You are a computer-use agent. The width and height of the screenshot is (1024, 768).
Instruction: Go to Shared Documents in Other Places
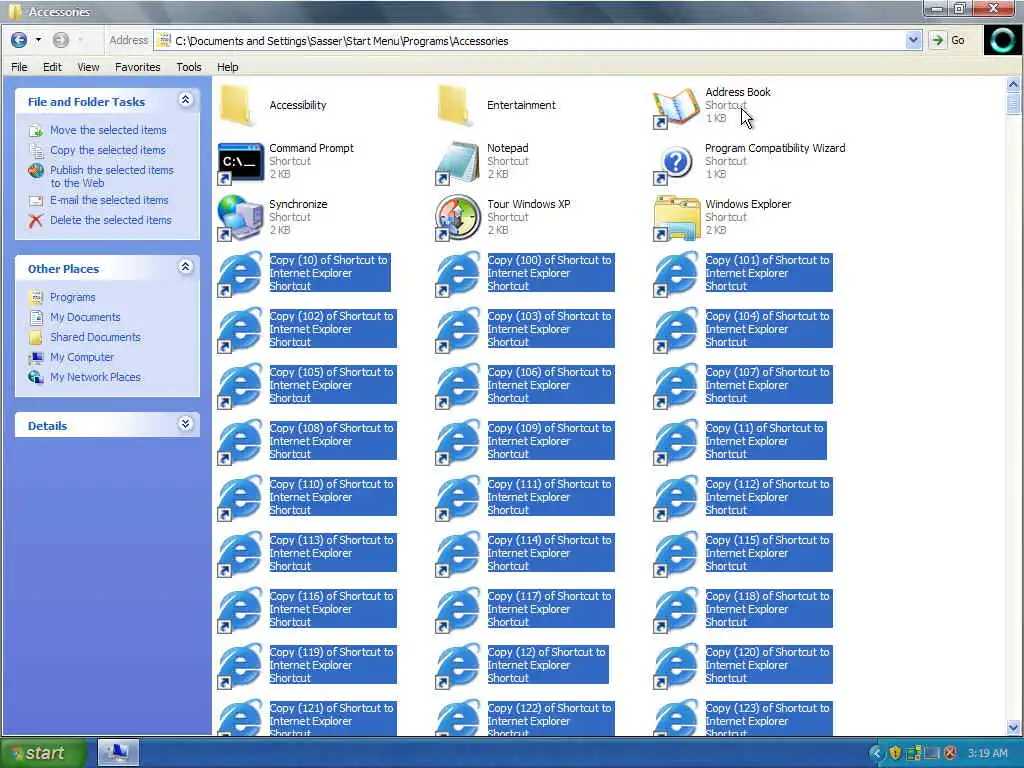point(95,337)
